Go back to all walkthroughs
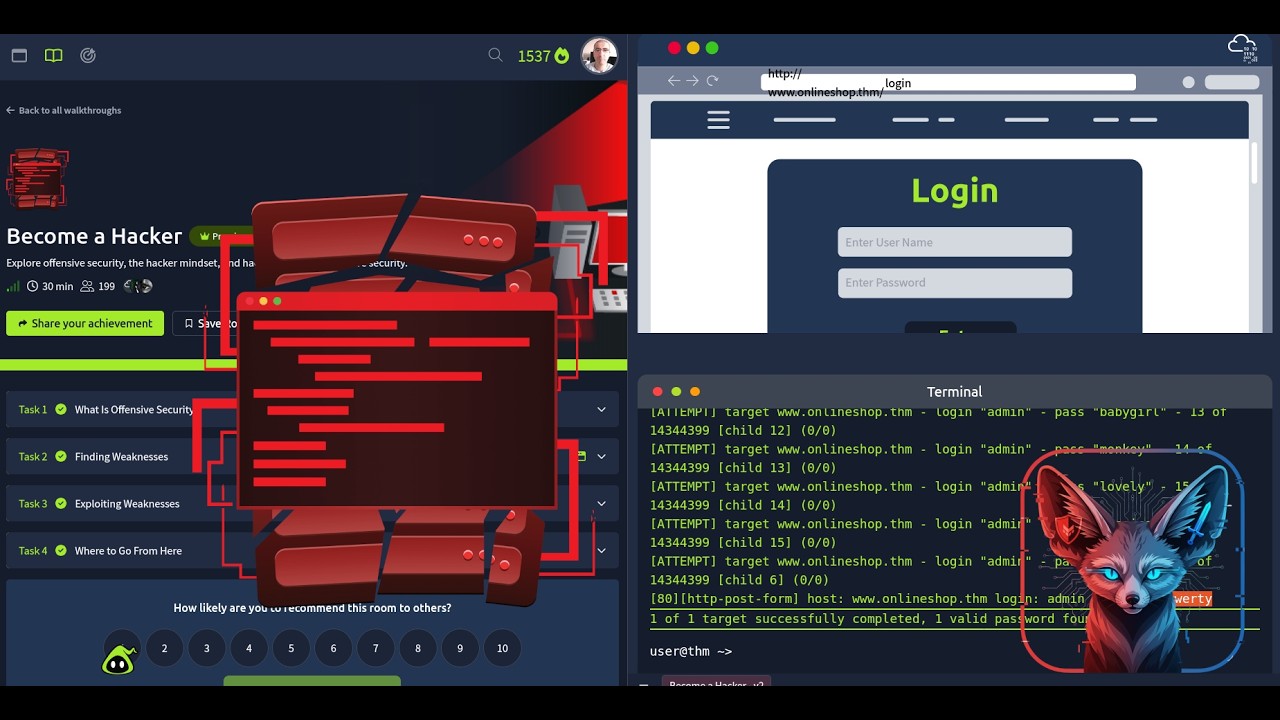 click(x=64, y=110)
